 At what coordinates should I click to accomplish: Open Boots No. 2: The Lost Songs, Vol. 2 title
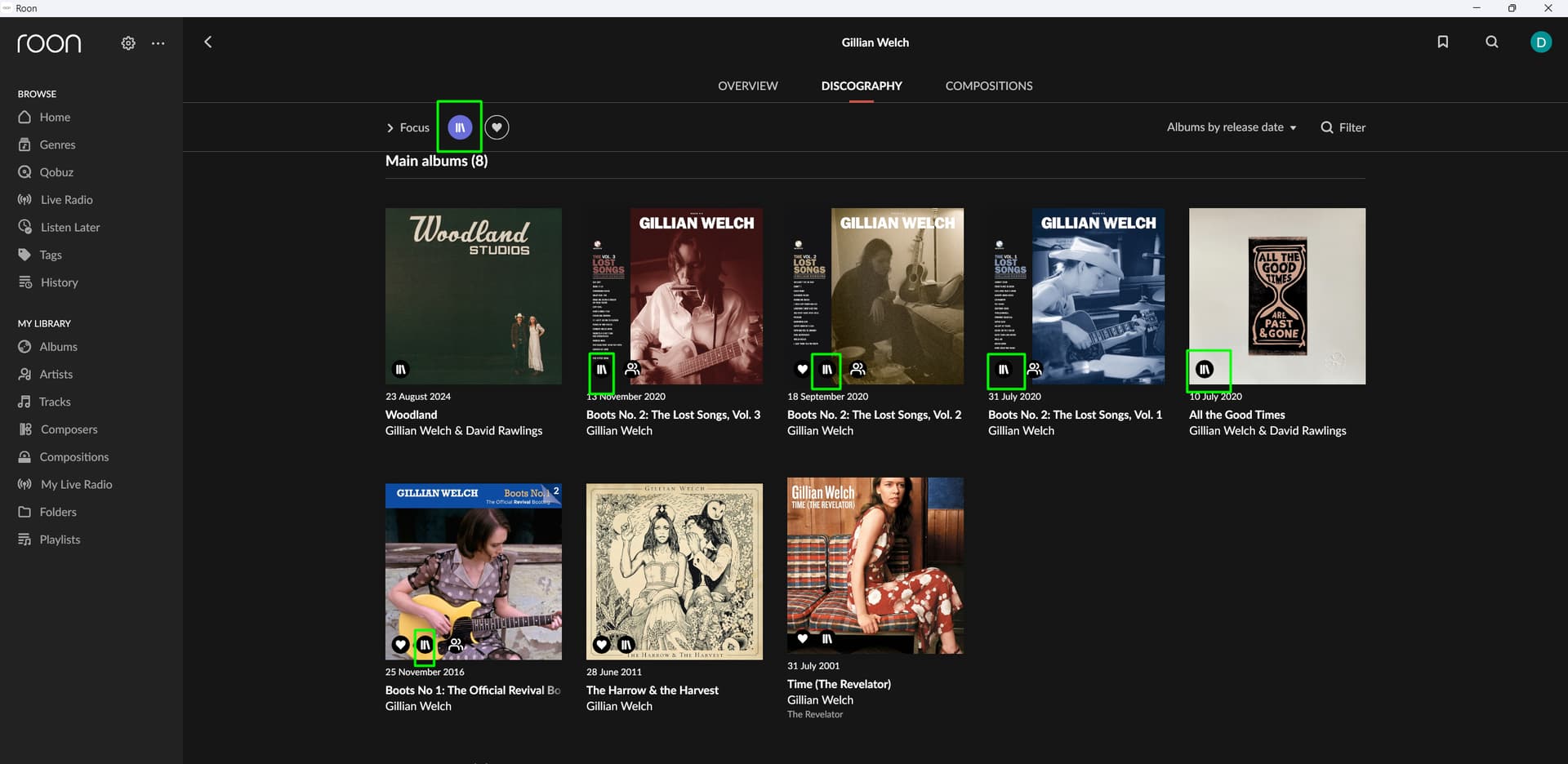(874, 415)
